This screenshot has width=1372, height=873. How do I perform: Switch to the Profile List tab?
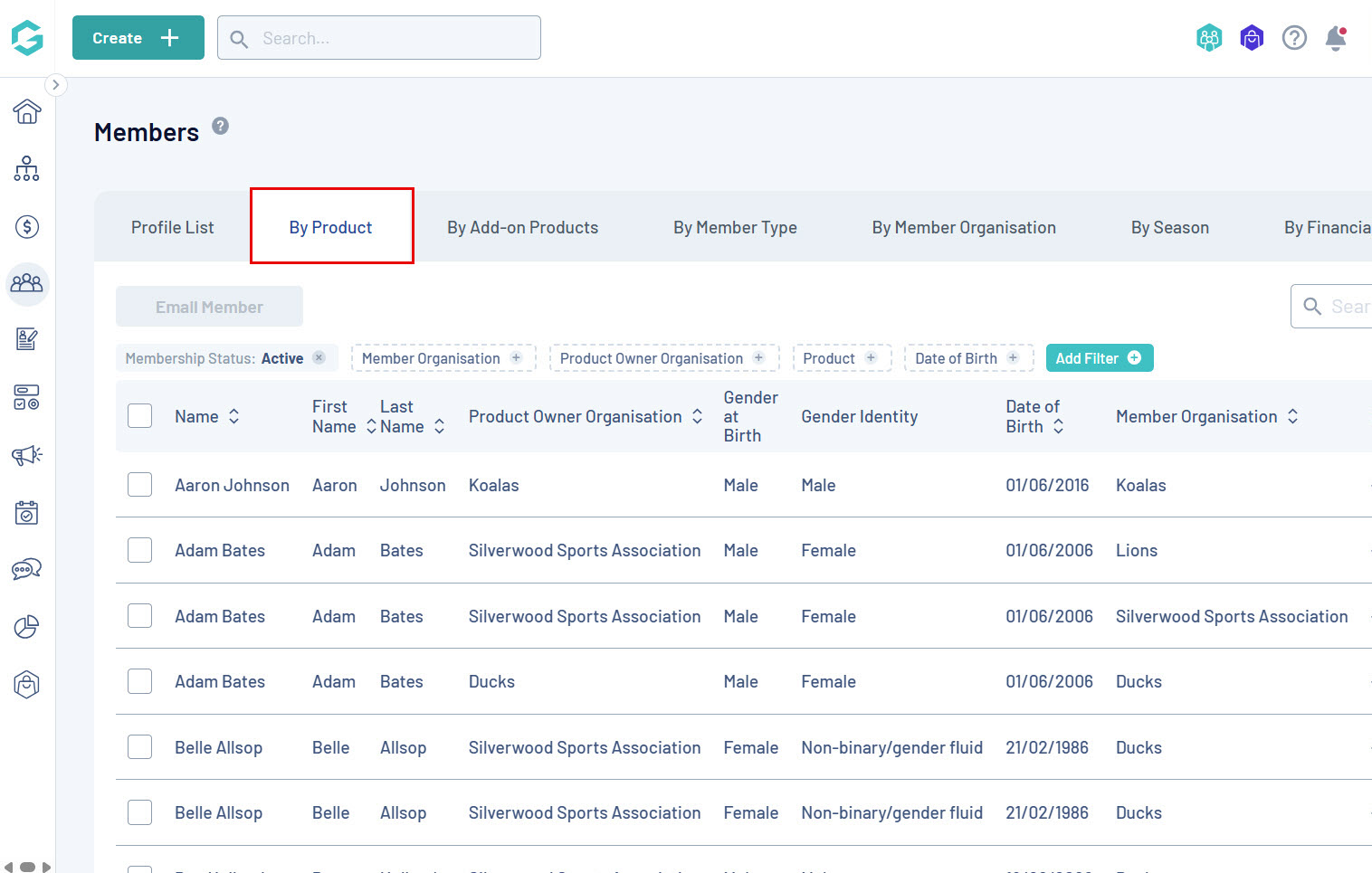(x=172, y=227)
